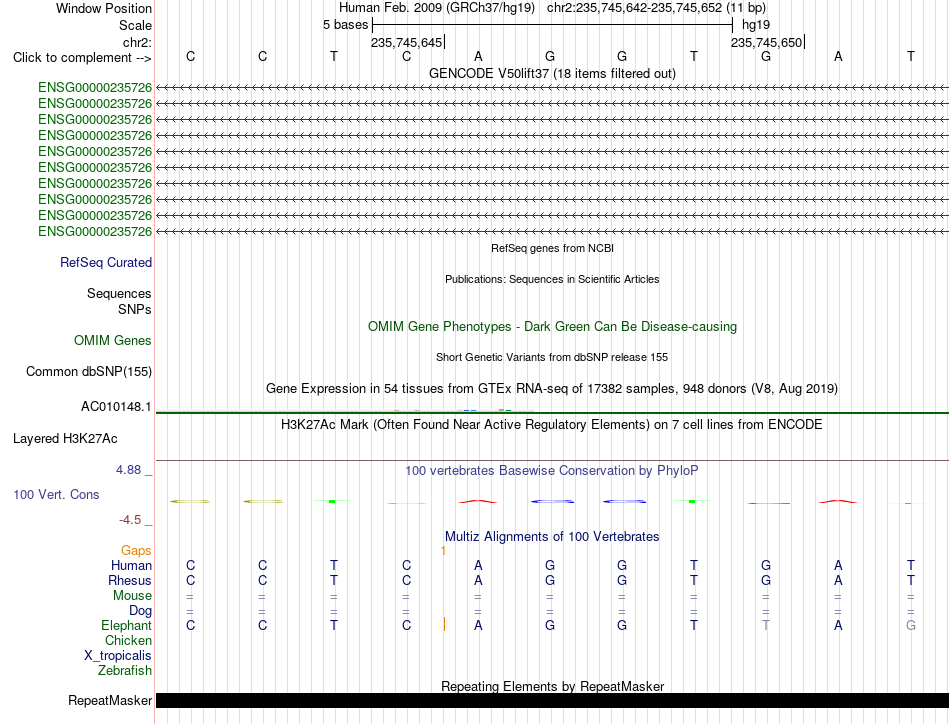
Task: Click the OMIM Genes track label
Action: click(113, 340)
